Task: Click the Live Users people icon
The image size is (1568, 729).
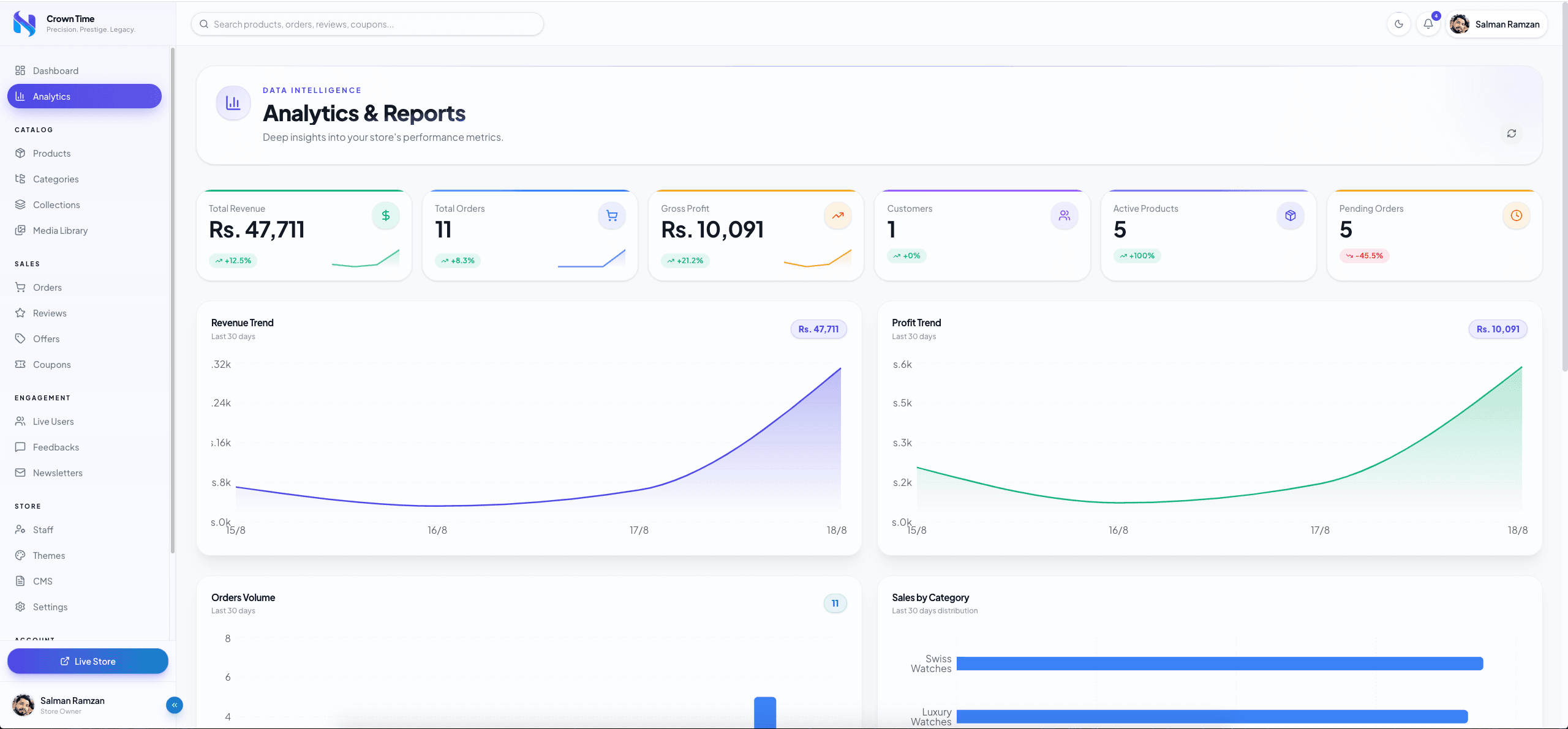Action: (20, 422)
